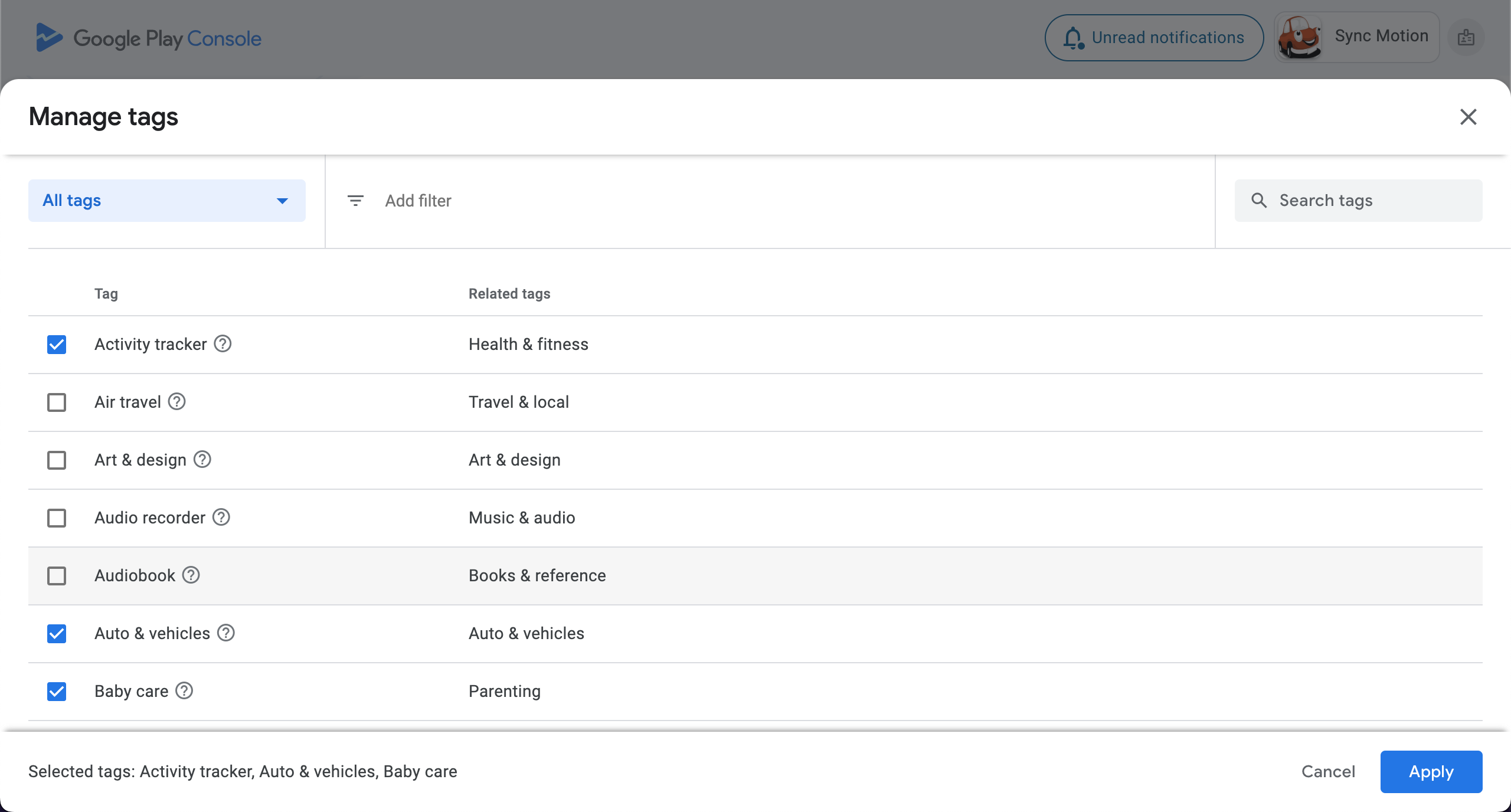Open help icon beside Audio recorder
Viewport: 1511px width, 812px height.
coord(221,517)
